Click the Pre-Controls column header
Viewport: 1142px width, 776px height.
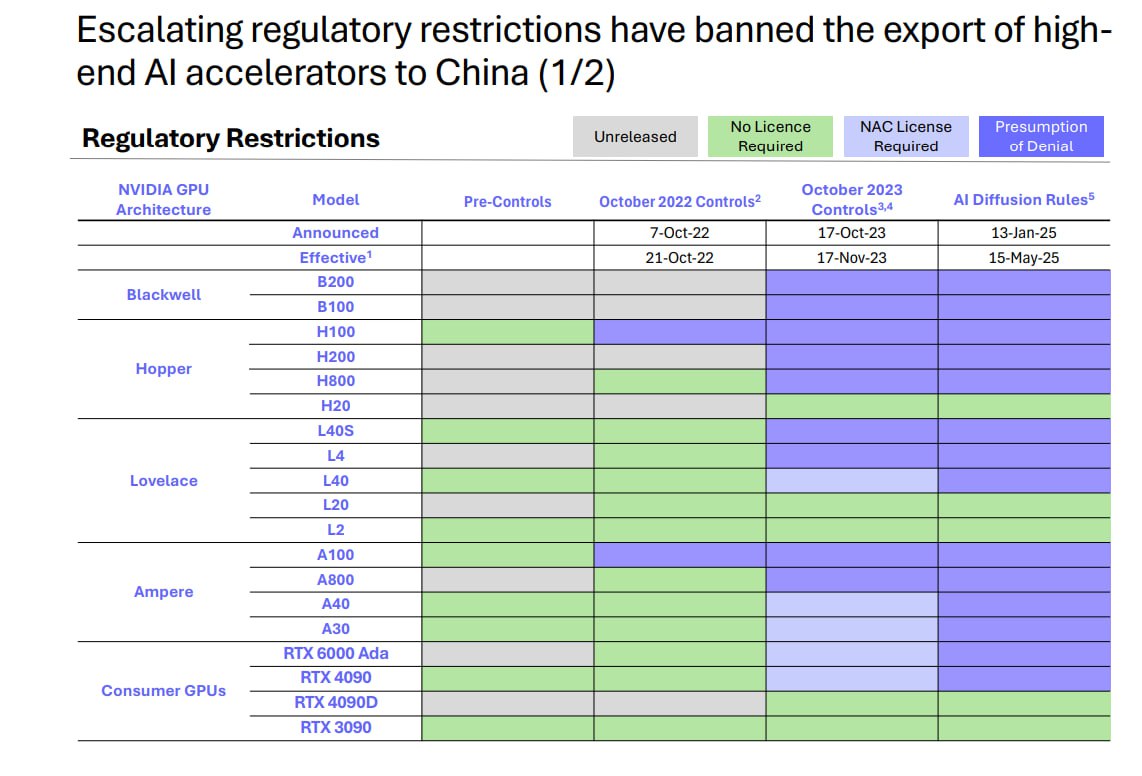click(507, 201)
